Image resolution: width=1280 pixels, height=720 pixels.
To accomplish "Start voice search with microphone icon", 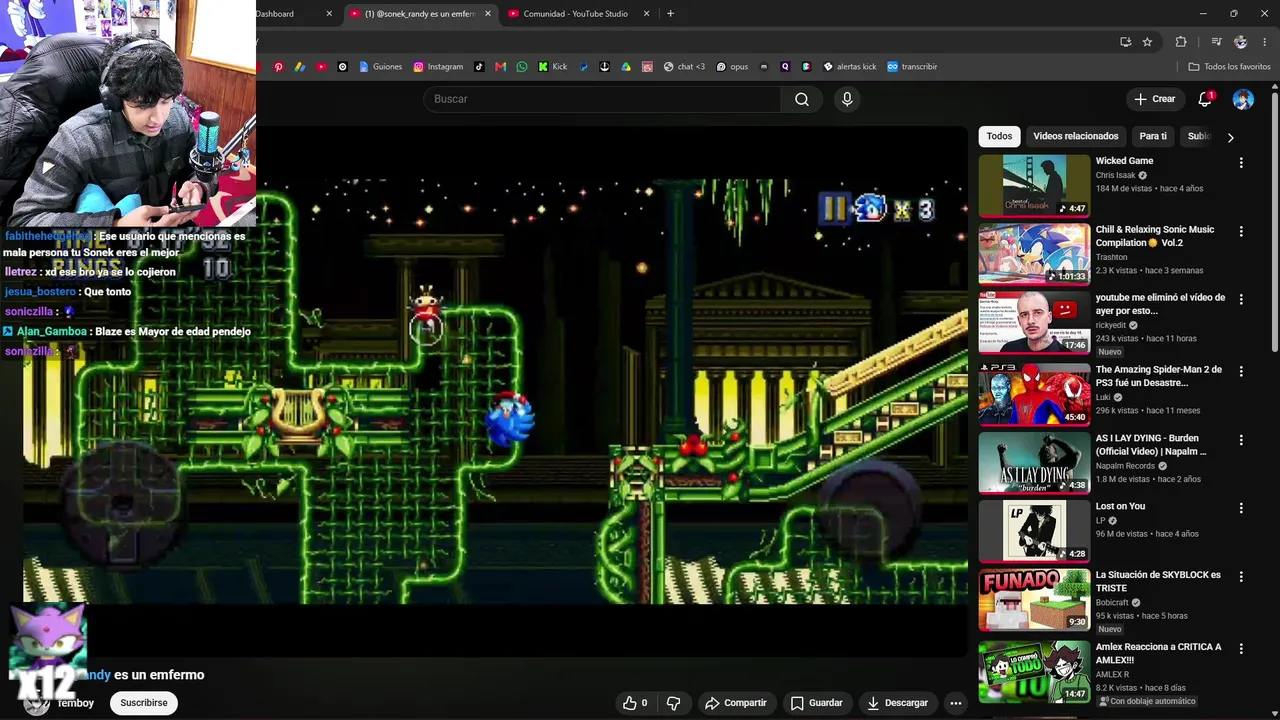I will click(847, 99).
